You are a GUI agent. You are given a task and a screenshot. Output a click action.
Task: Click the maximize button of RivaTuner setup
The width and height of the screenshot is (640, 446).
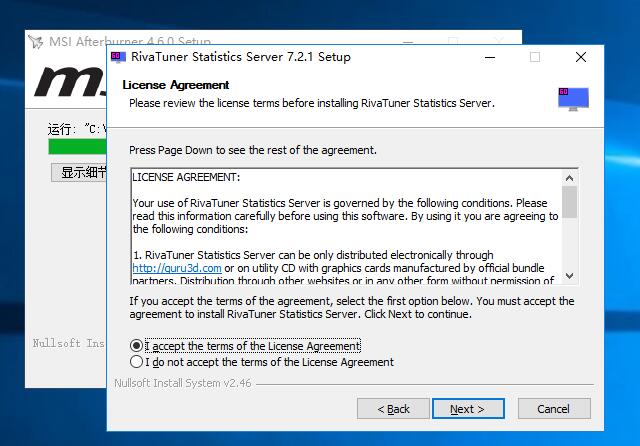tap(535, 57)
